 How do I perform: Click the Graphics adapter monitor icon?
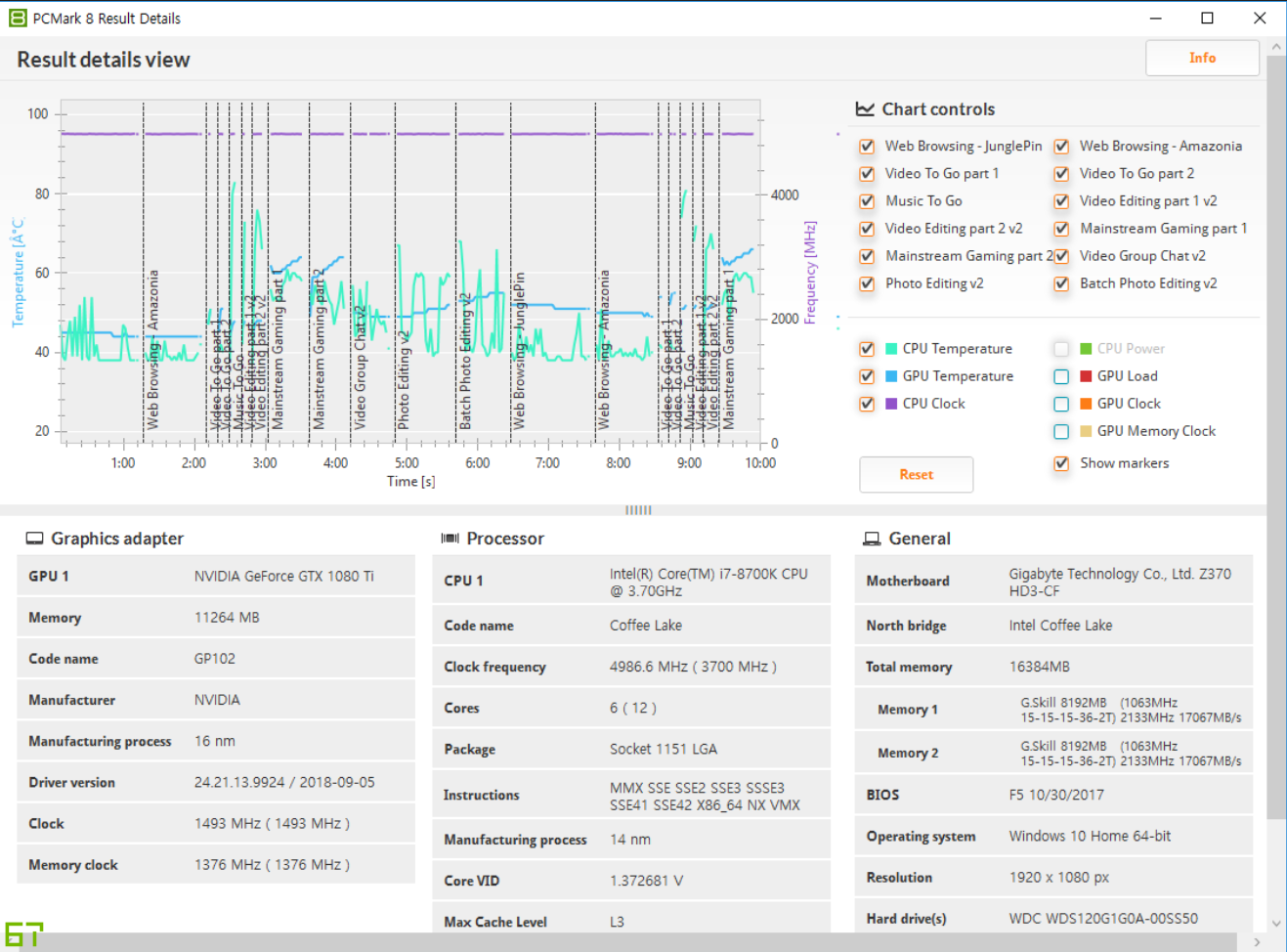click(34, 539)
